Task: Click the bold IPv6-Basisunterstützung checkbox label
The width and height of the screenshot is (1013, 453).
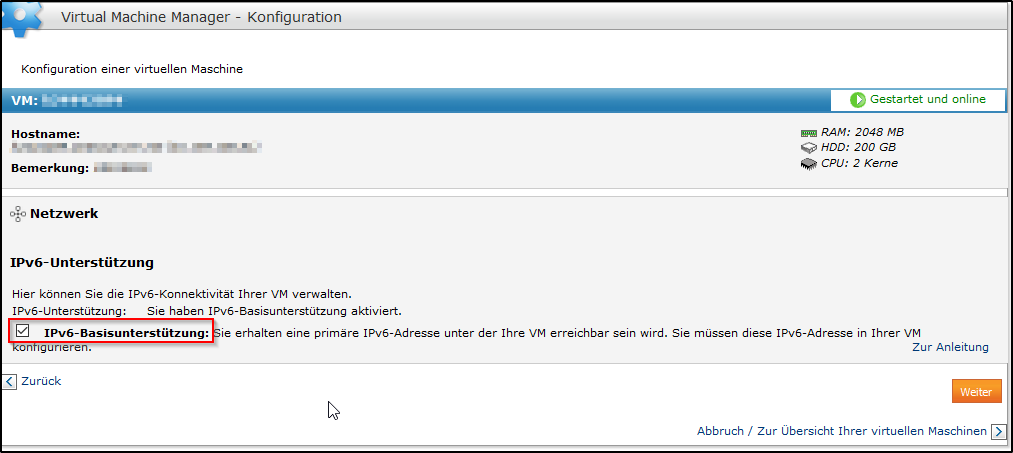Action: 126,332
